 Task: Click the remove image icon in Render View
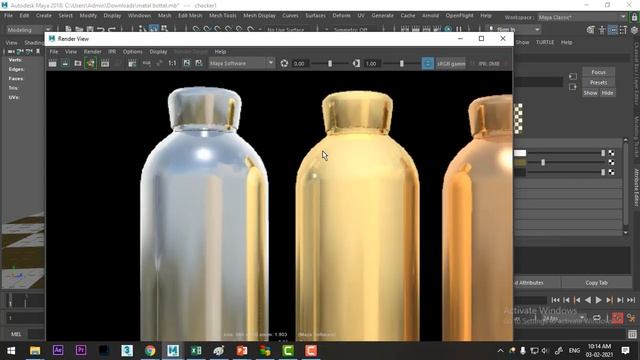(x=199, y=63)
